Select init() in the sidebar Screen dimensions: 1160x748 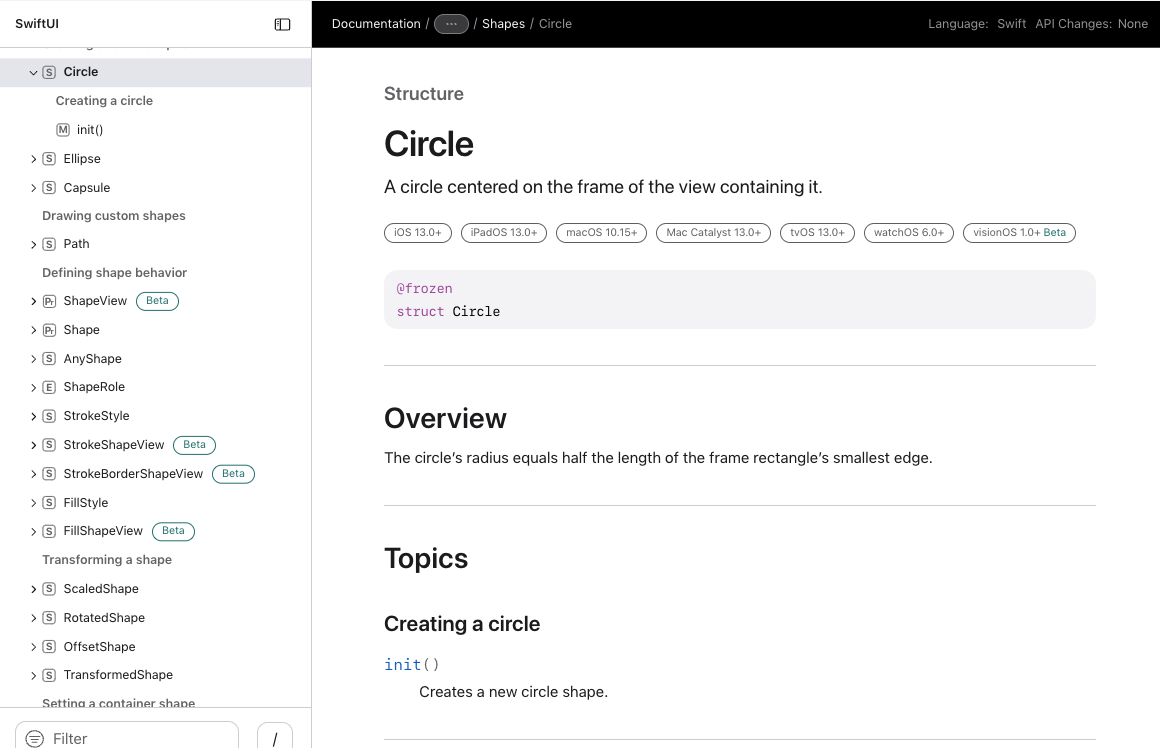[x=90, y=129]
